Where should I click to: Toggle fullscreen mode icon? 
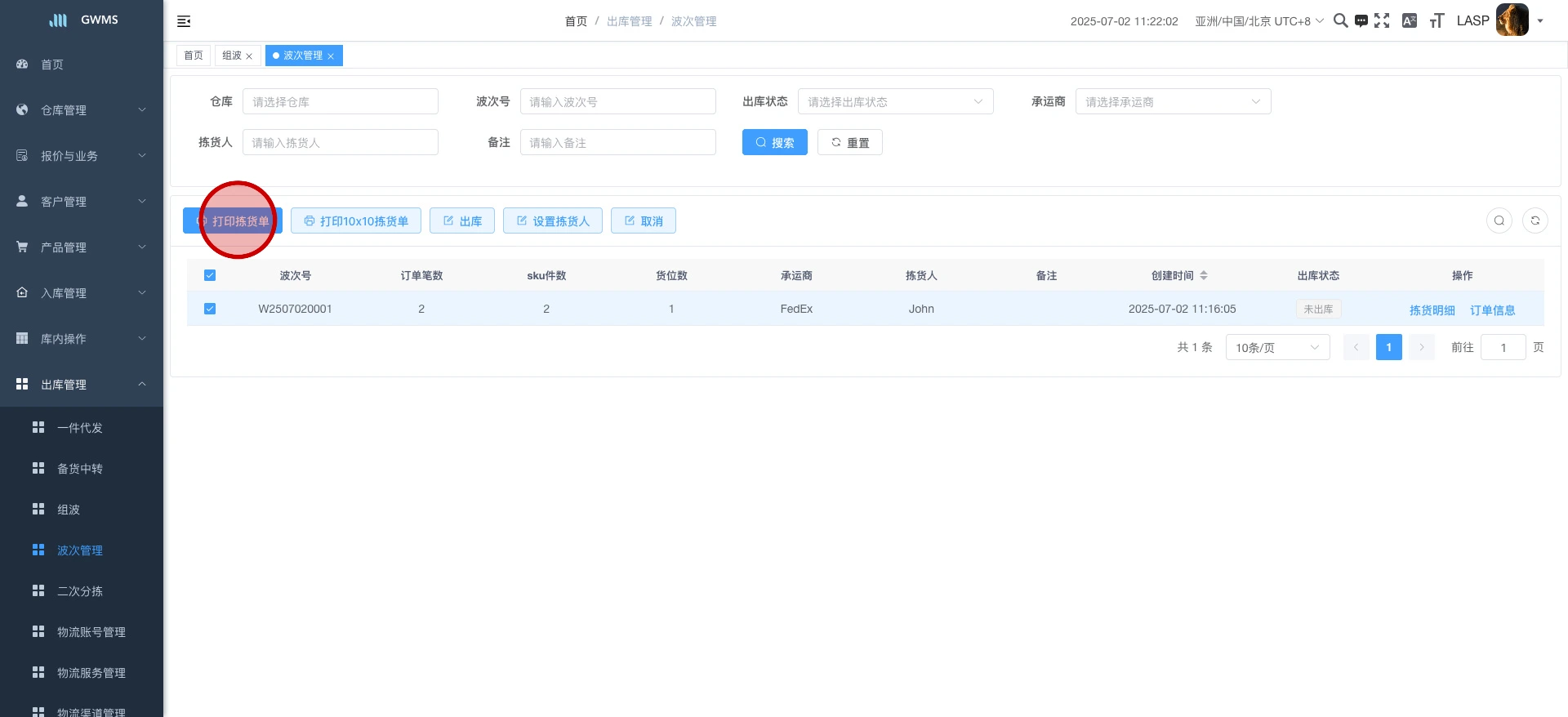(x=1382, y=20)
